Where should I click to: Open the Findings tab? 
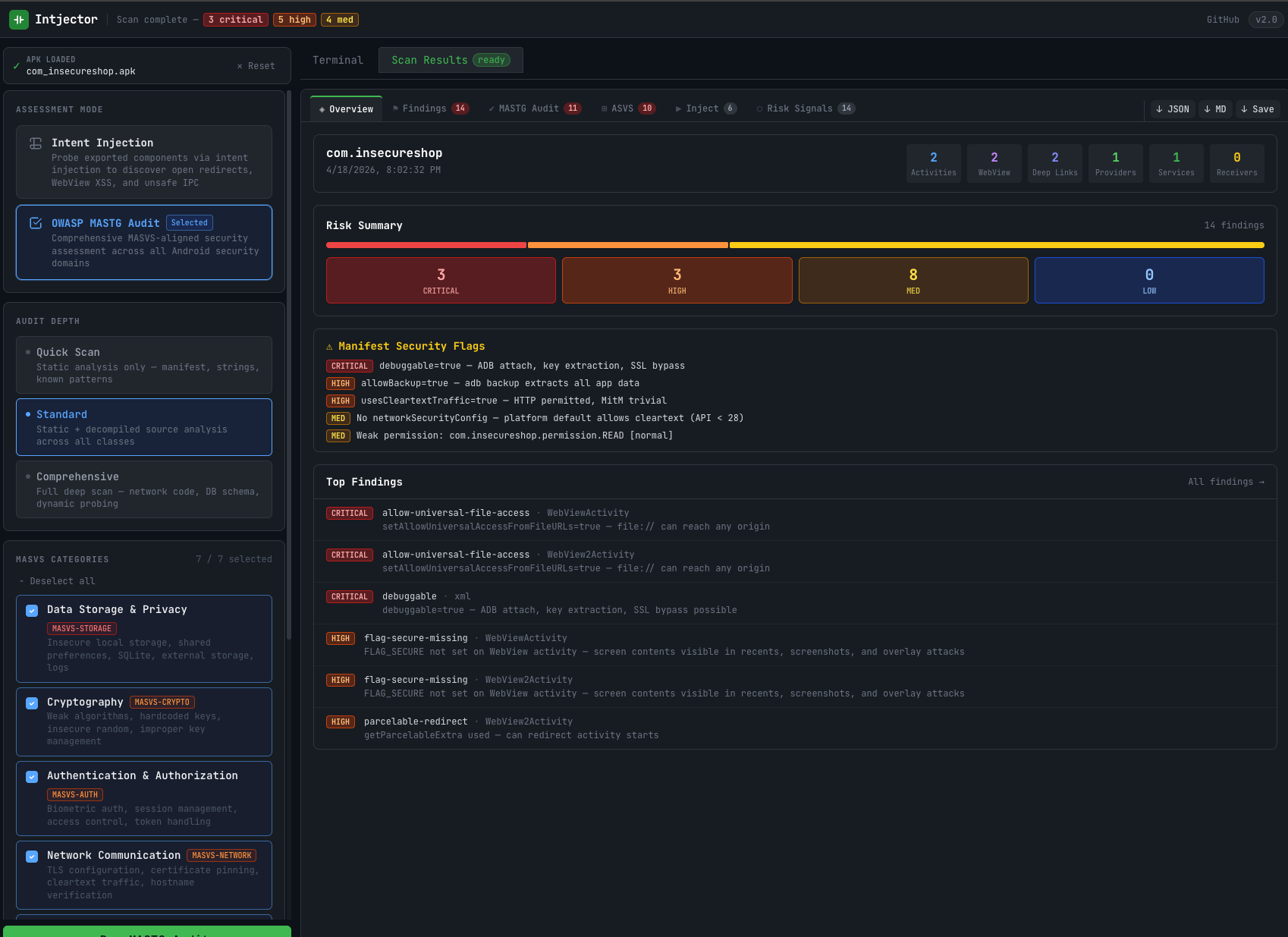point(425,108)
